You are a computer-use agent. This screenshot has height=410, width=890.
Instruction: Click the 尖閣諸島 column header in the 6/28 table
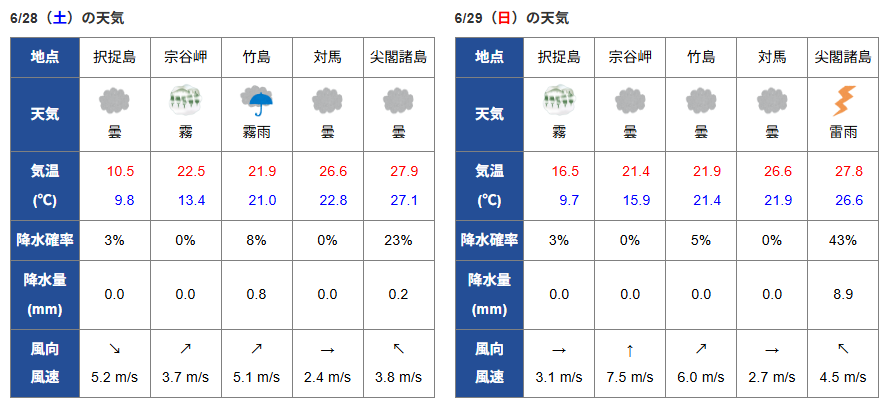(398, 57)
